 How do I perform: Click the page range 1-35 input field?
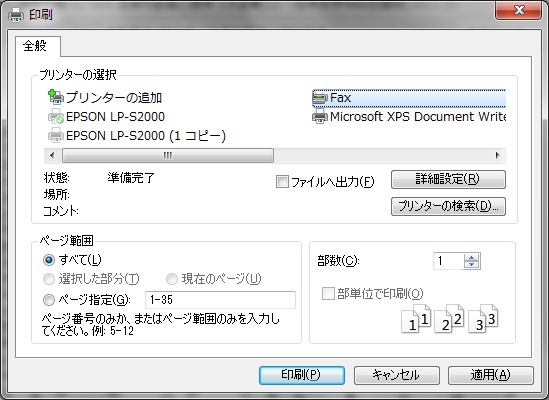click(220, 300)
